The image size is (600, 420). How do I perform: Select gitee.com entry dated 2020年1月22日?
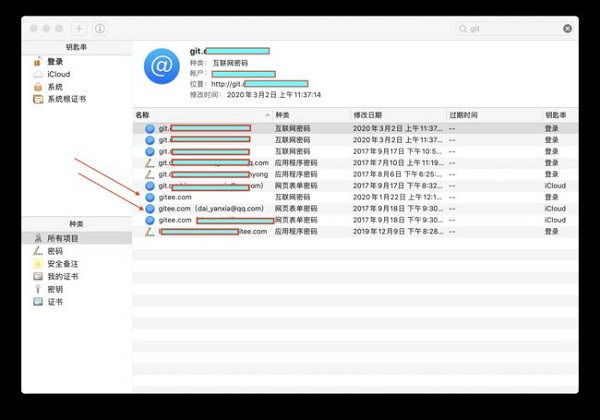pos(174,197)
